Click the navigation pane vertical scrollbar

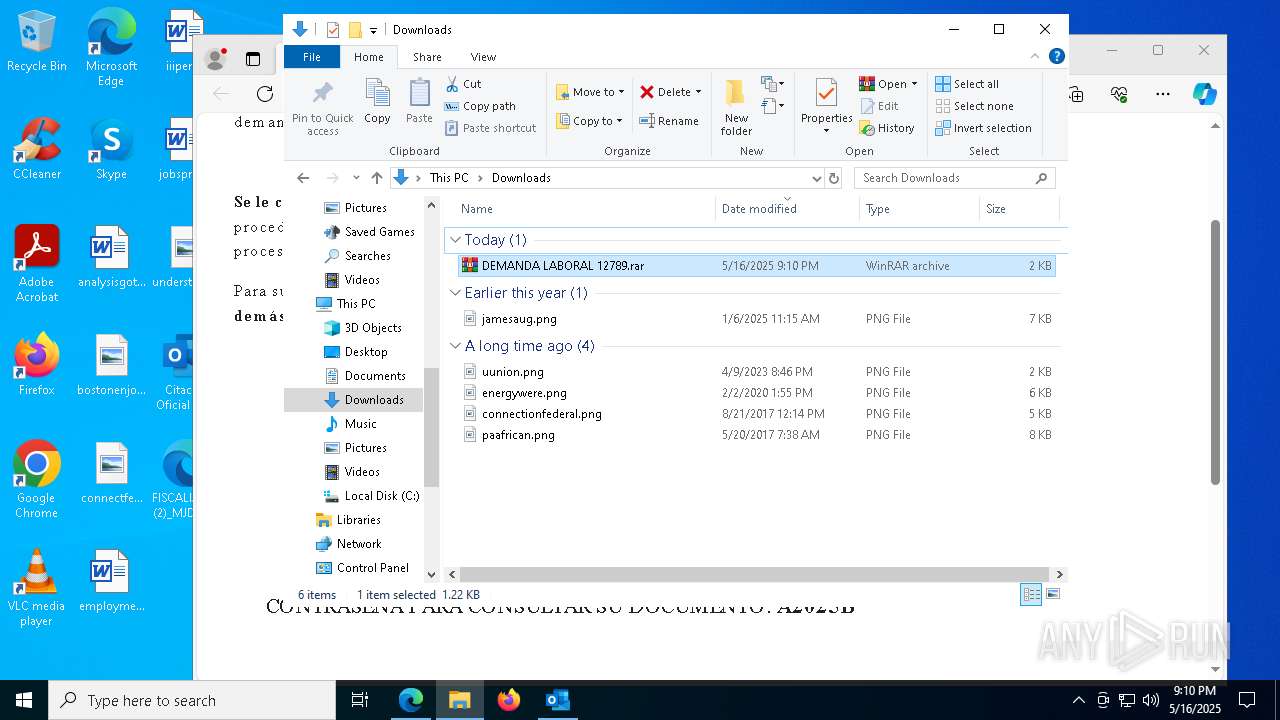click(x=432, y=426)
